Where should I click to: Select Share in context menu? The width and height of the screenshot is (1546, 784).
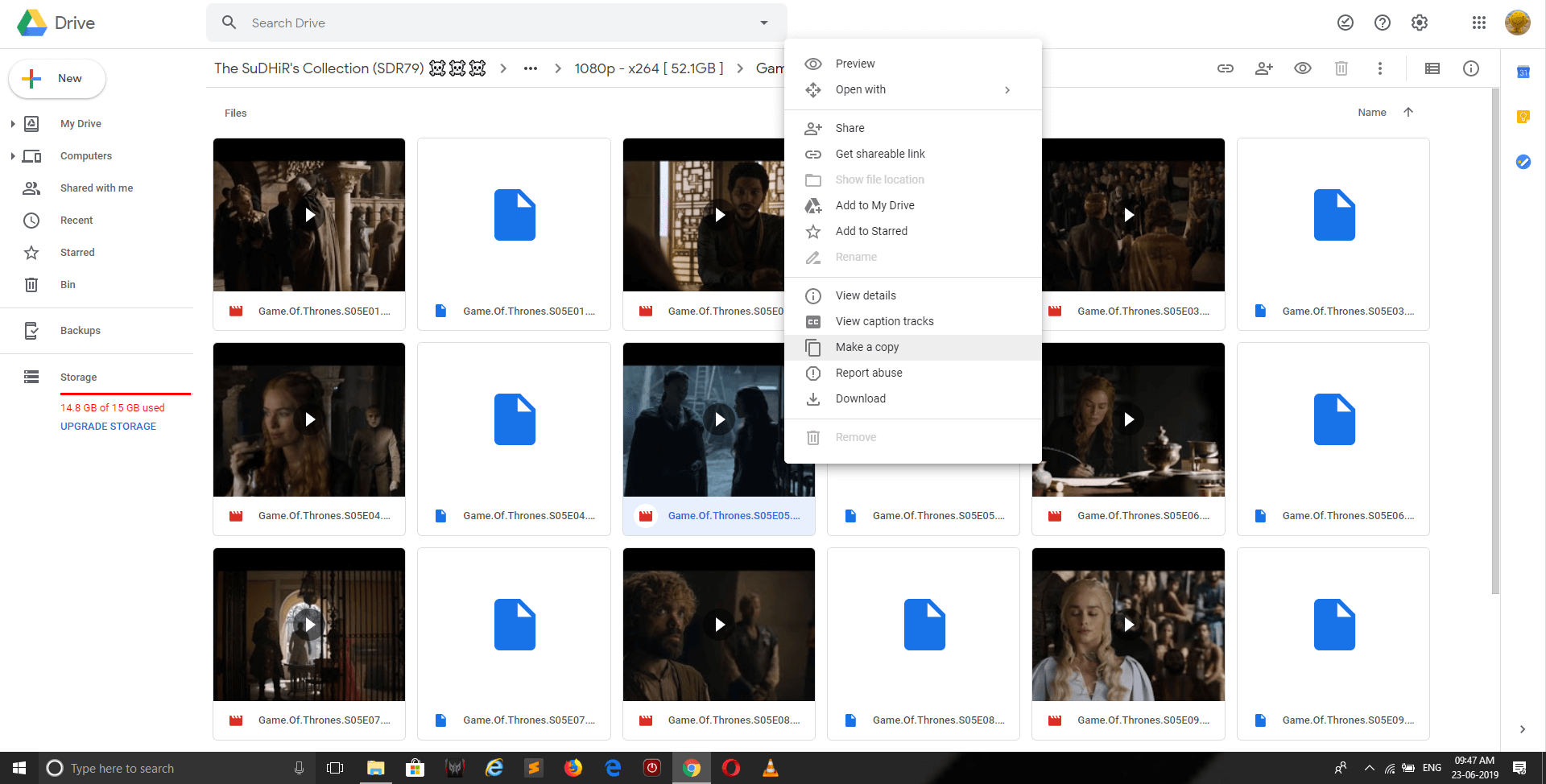coord(913,128)
